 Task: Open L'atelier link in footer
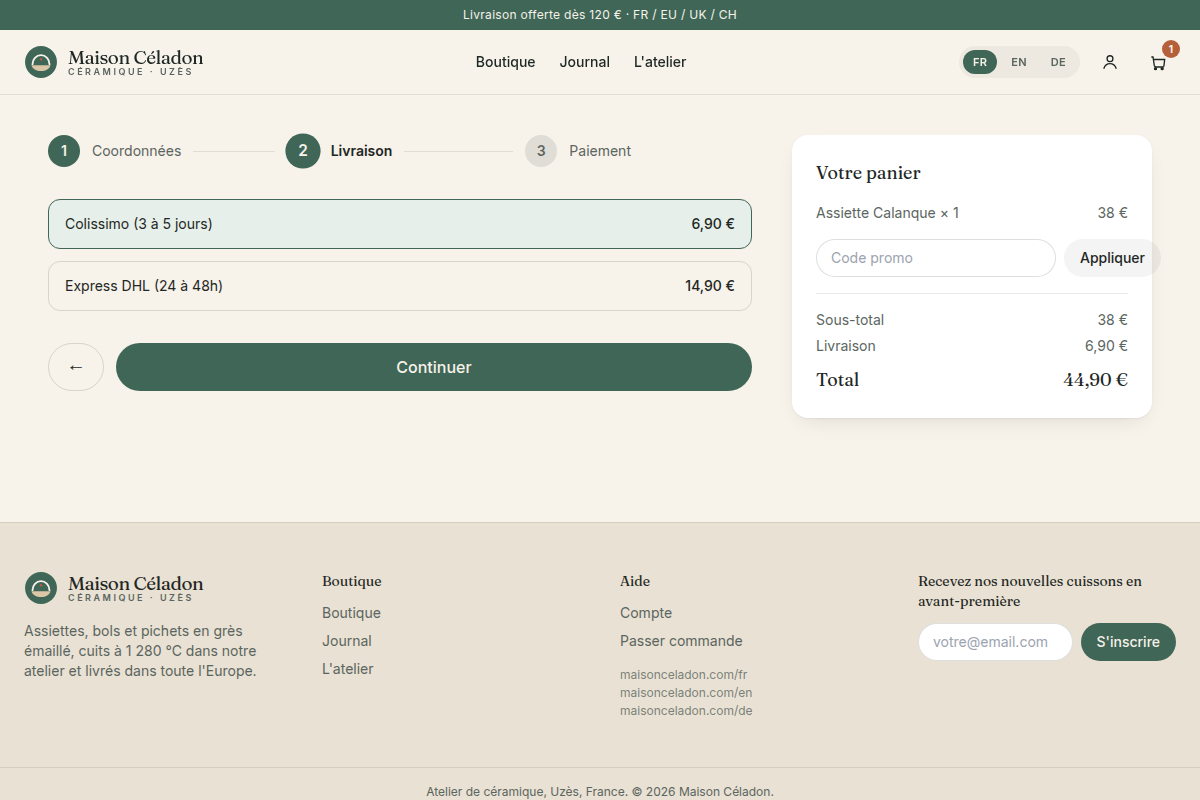click(x=348, y=669)
